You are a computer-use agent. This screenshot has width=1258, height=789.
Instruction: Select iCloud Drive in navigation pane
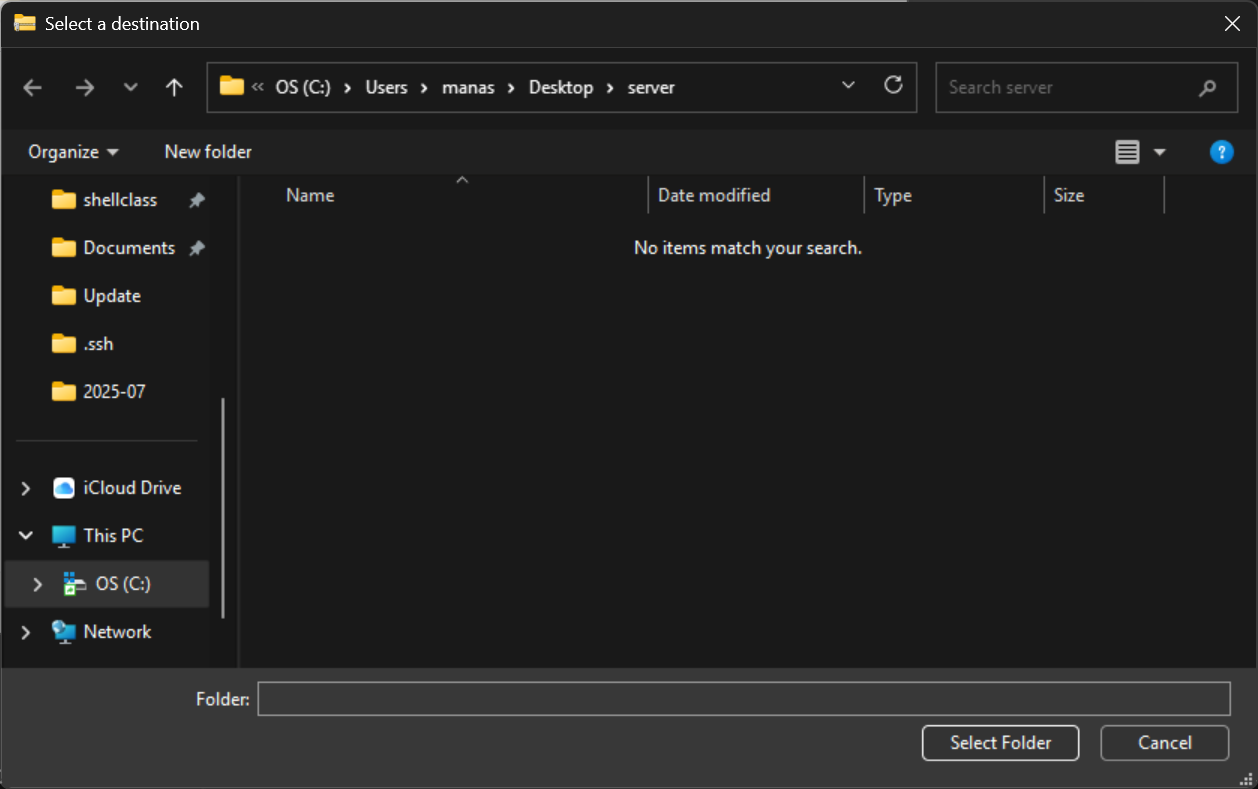132,488
